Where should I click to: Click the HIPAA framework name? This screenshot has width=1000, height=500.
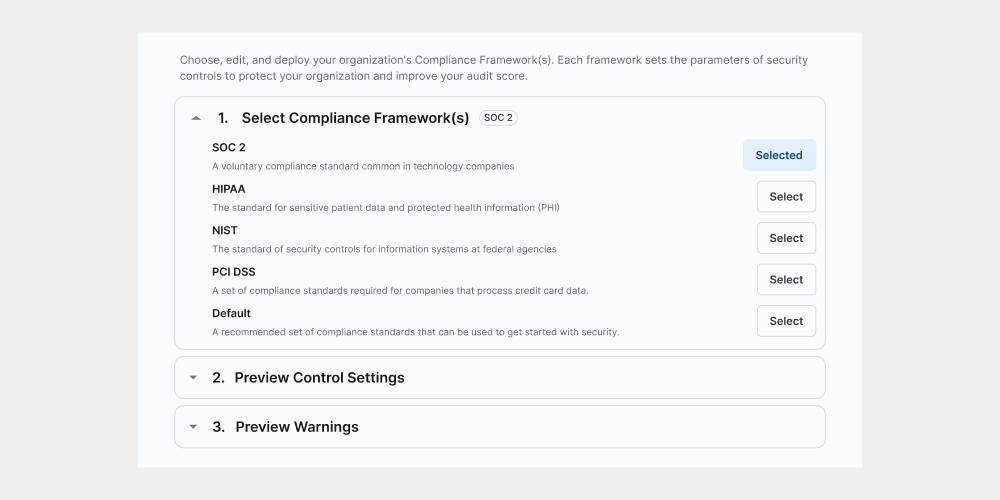click(229, 189)
